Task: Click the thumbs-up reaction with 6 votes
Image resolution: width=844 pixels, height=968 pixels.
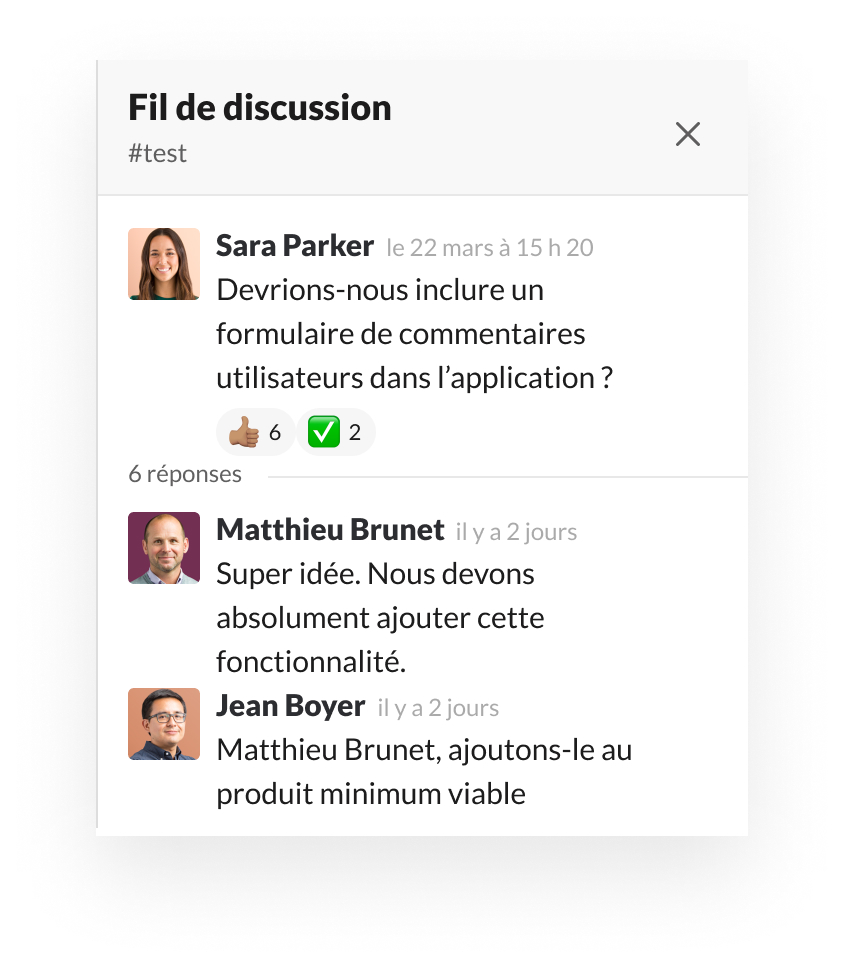Action: coord(256,432)
